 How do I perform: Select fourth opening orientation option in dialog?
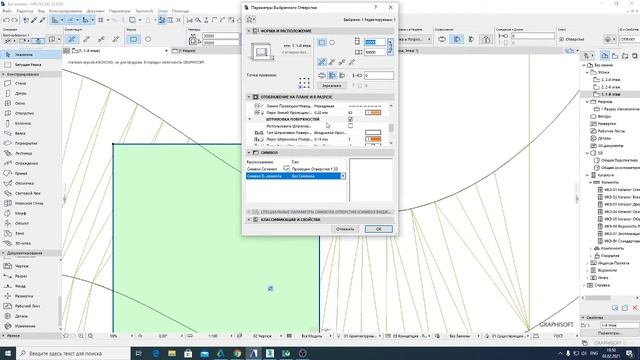point(352,62)
